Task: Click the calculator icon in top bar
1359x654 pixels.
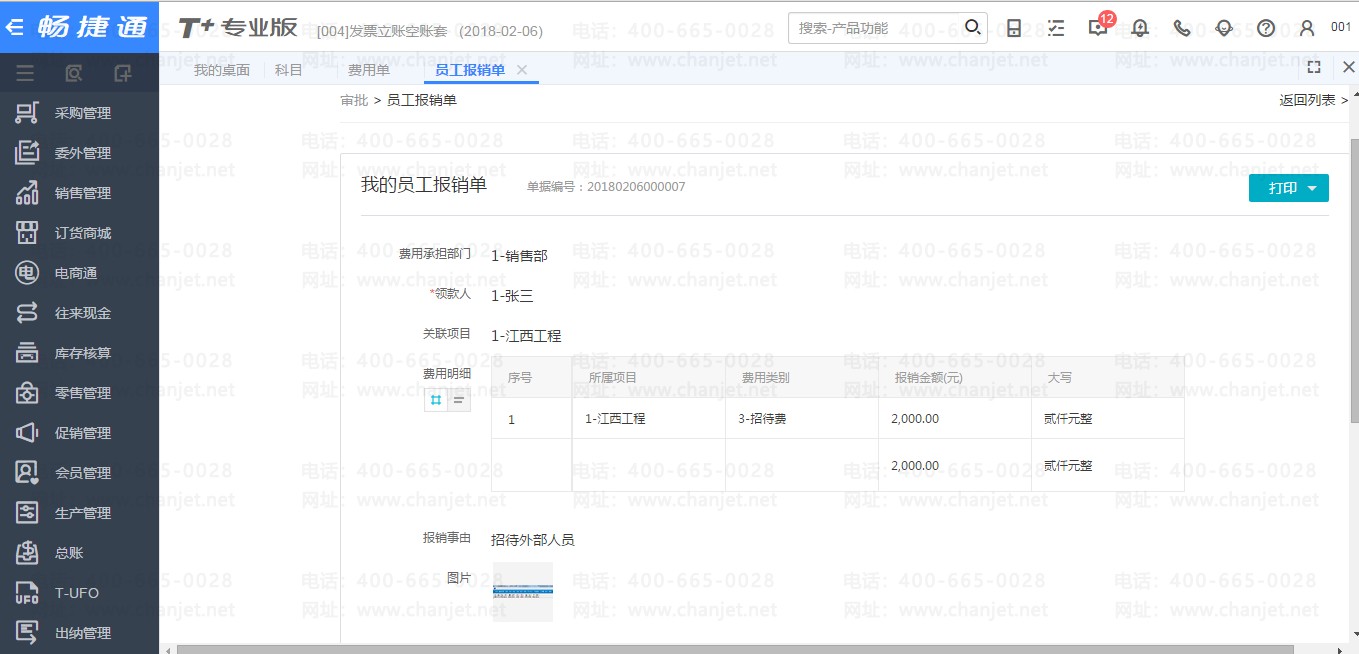Action: tap(1014, 28)
